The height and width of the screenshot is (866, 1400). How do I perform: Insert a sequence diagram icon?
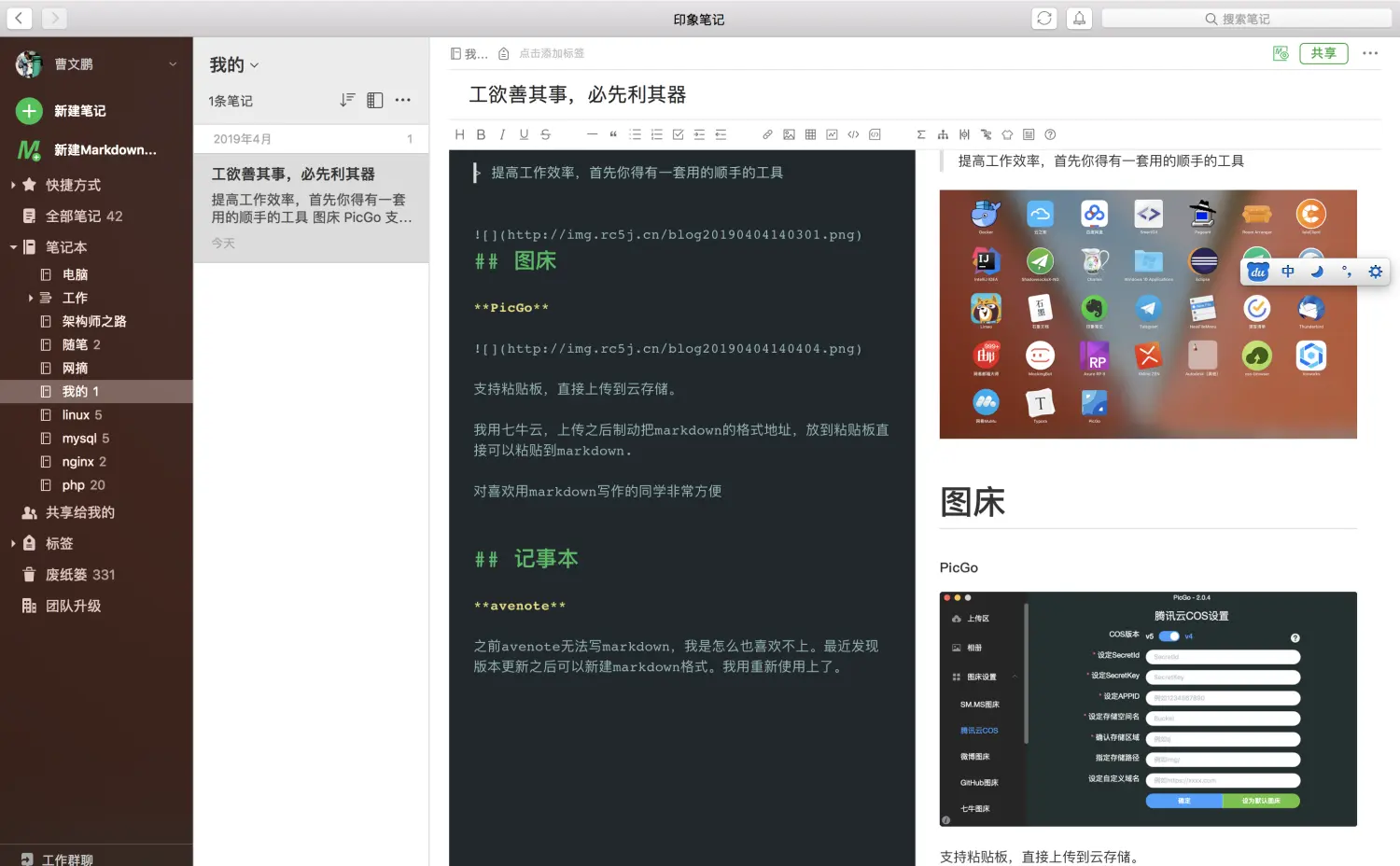(x=964, y=134)
